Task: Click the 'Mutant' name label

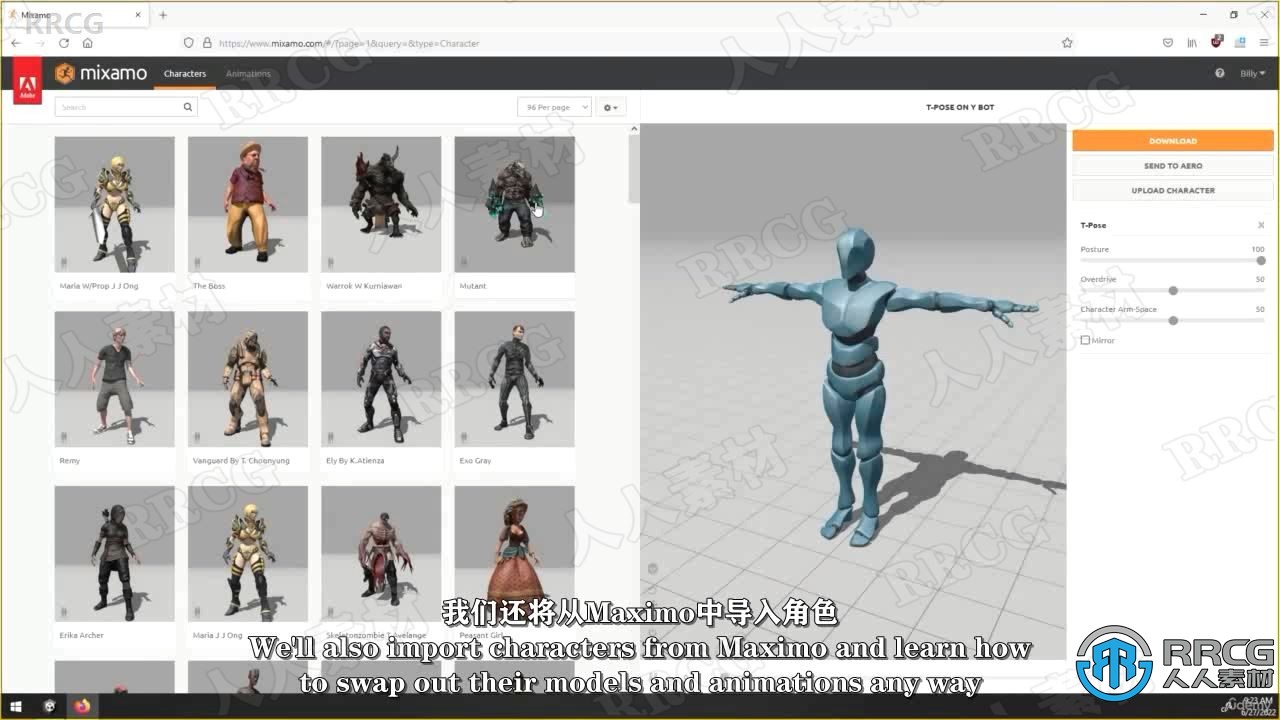Action: pyautogui.click(x=472, y=286)
